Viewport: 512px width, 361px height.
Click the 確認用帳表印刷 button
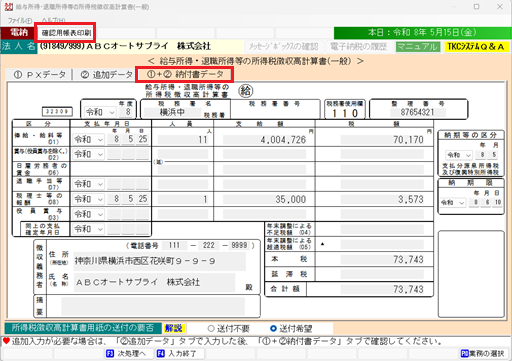coord(66,33)
